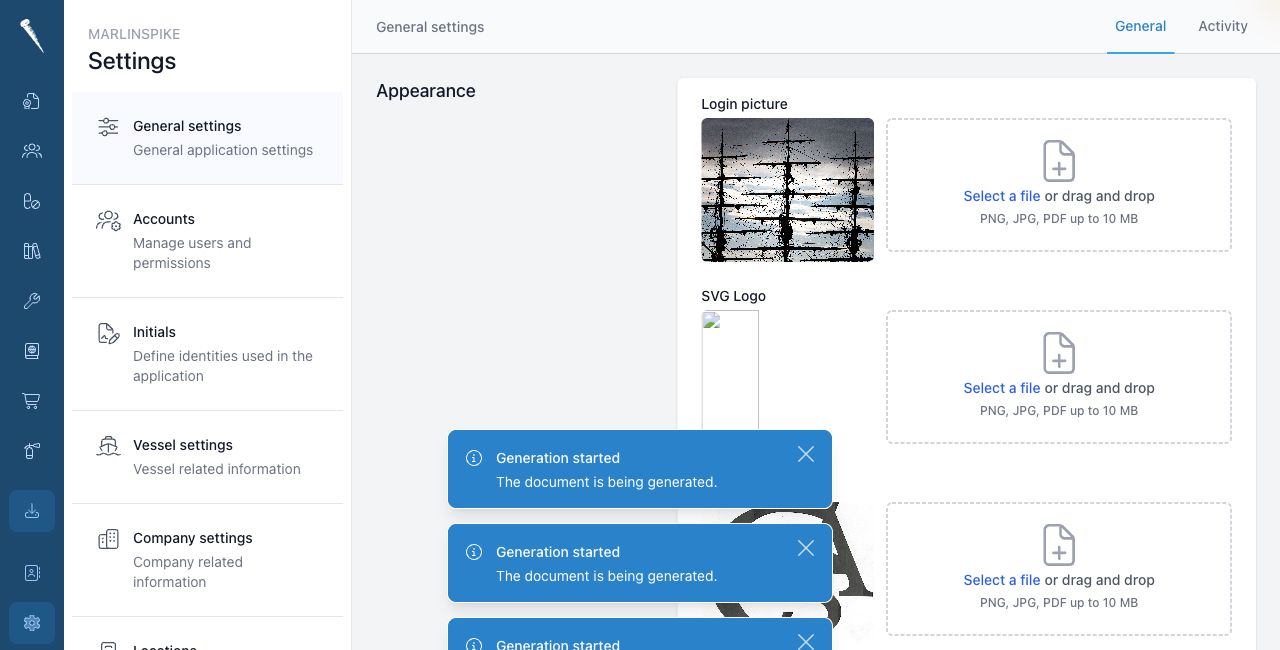
Task: Open Accounts settings section
Action: click(x=208, y=241)
